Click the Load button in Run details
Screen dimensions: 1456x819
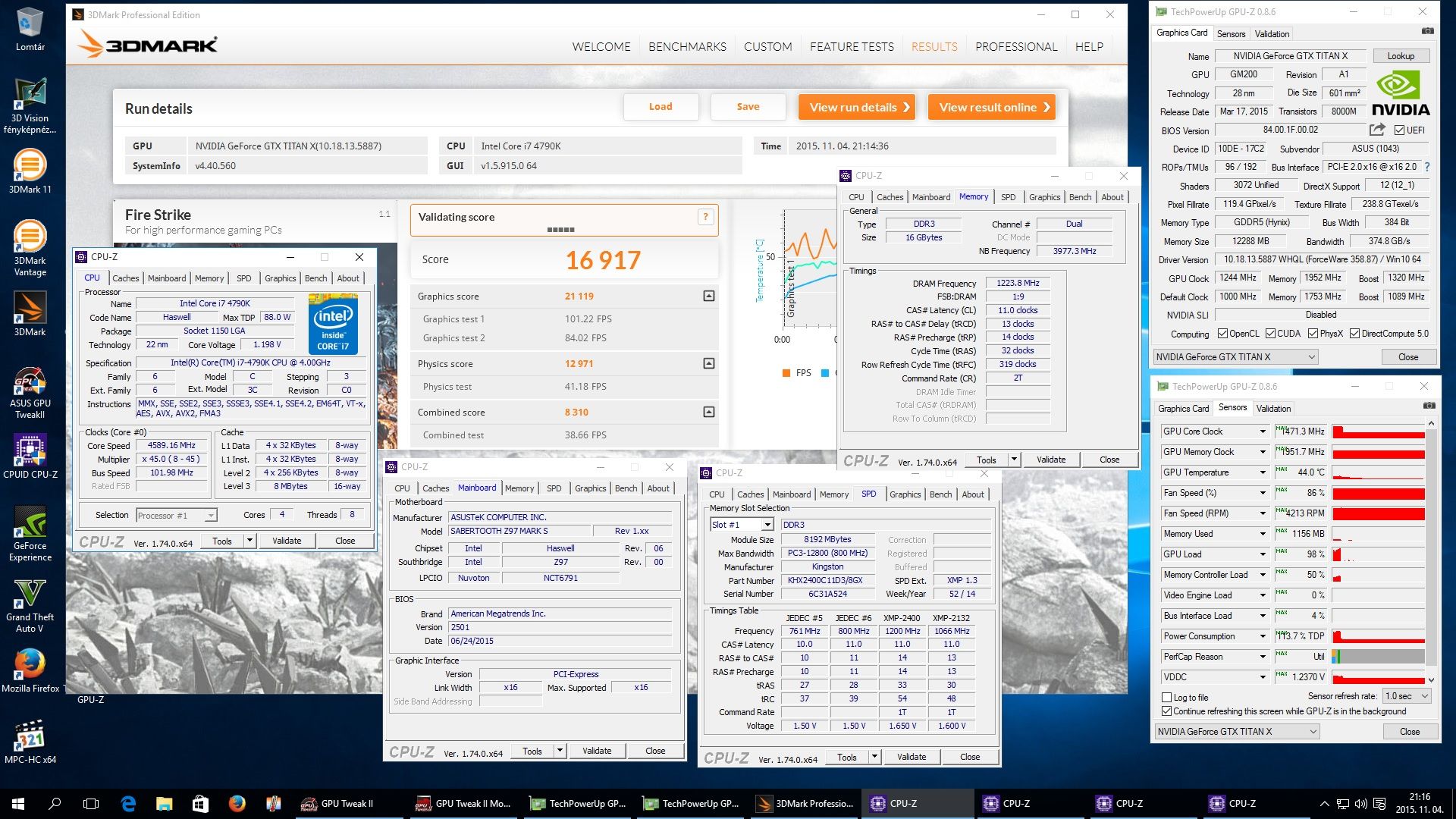coord(661,107)
